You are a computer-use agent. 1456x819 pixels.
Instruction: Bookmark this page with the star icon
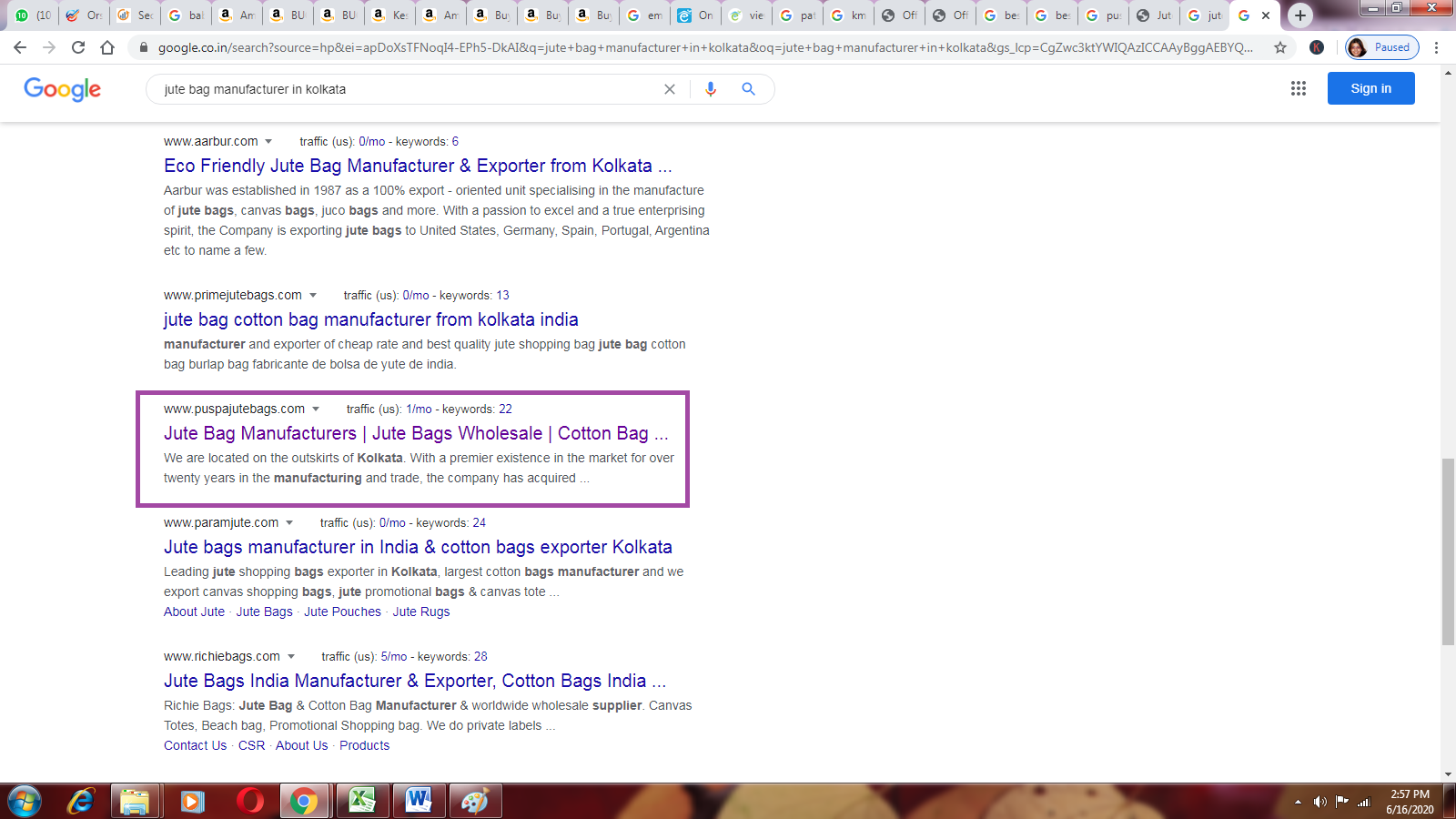coord(1280,47)
